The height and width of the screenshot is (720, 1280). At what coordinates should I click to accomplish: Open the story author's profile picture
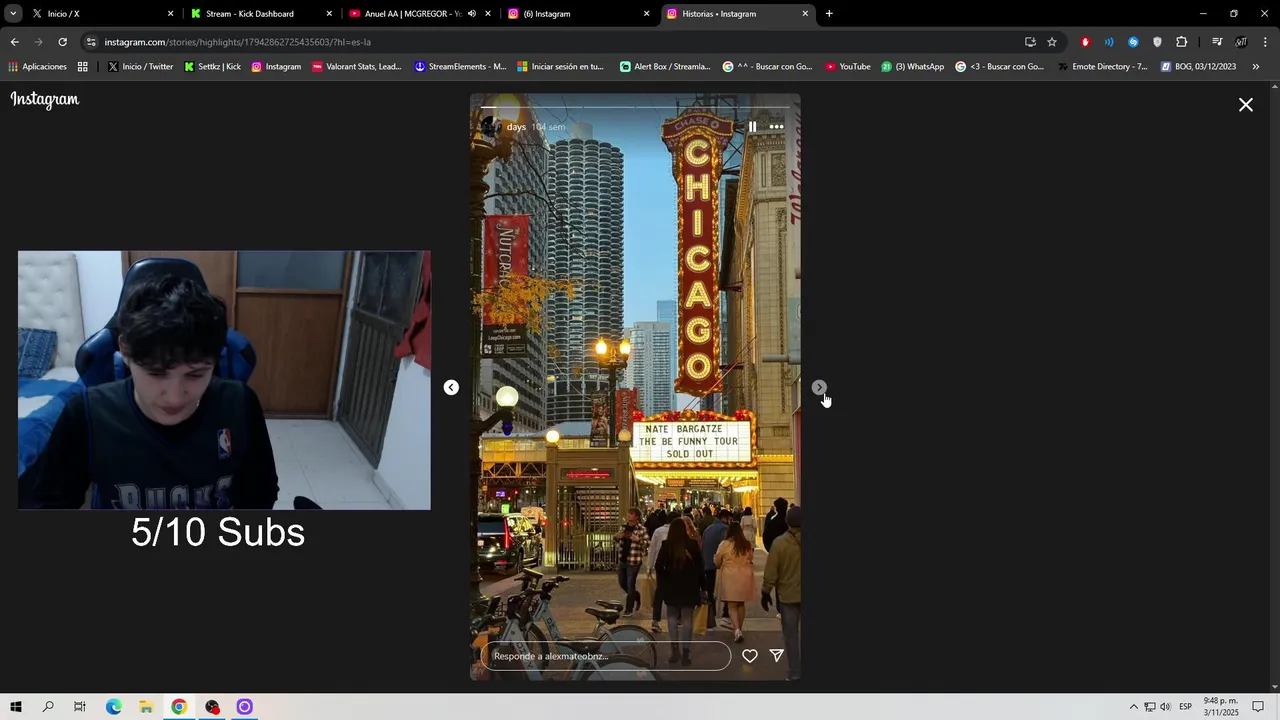coord(490,127)
